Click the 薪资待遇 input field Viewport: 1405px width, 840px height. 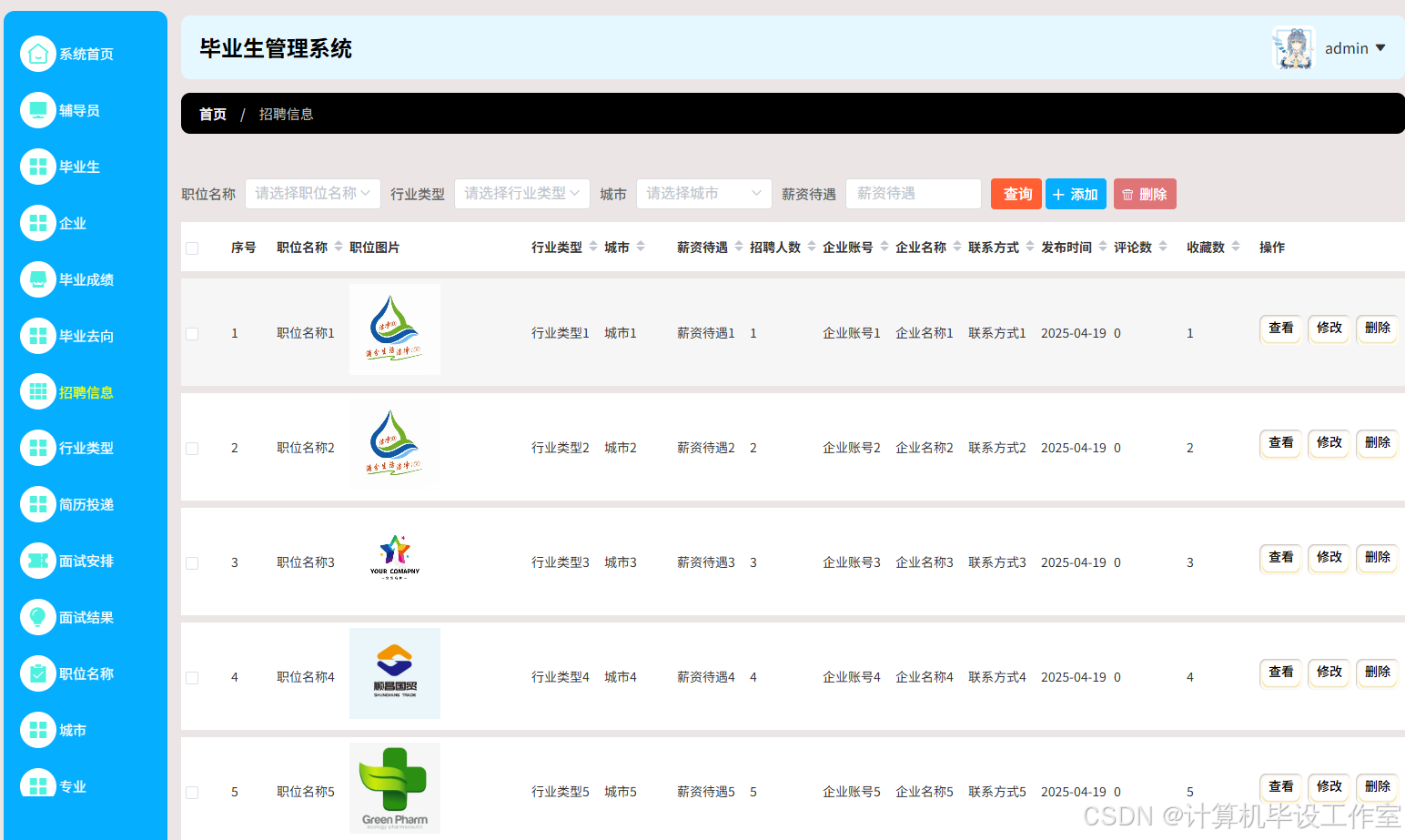point(914,194)
